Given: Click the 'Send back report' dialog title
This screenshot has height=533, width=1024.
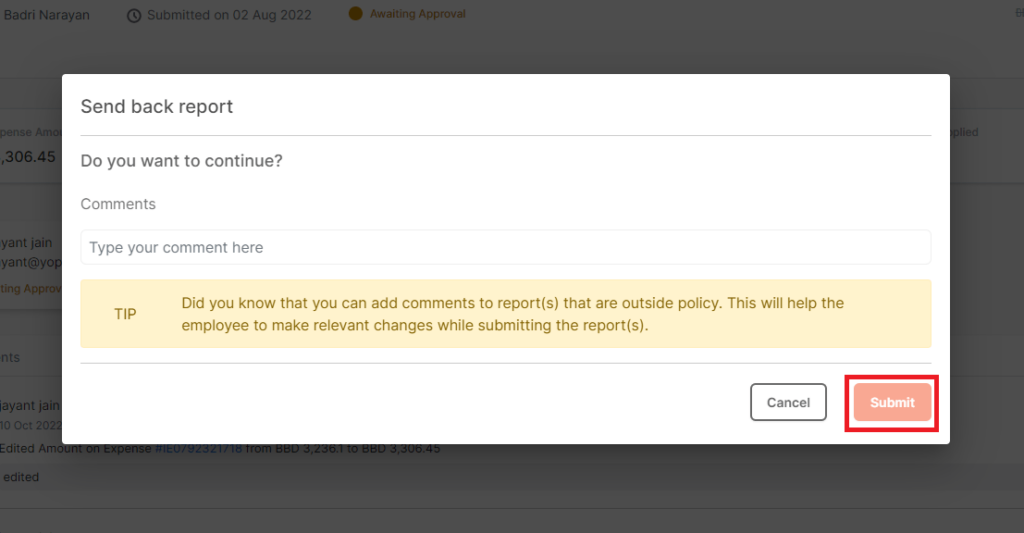Looking at the screenshot, I should tap(157, 106).
